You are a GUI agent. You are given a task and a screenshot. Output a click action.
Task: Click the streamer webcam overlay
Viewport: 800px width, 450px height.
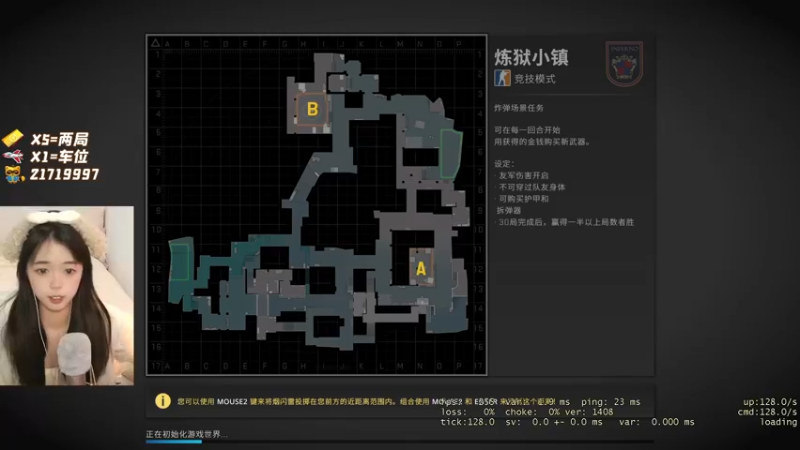pos(67,295)
